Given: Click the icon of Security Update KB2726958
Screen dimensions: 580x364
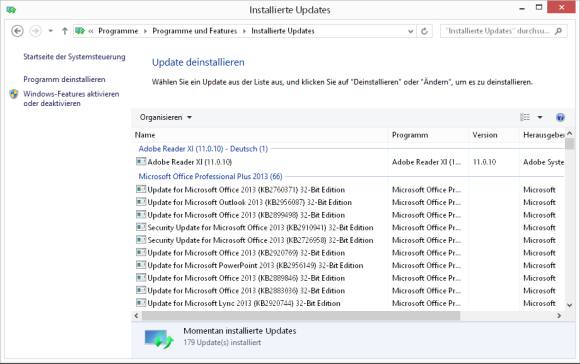Looking at the screenshot, I should (141, 240).
